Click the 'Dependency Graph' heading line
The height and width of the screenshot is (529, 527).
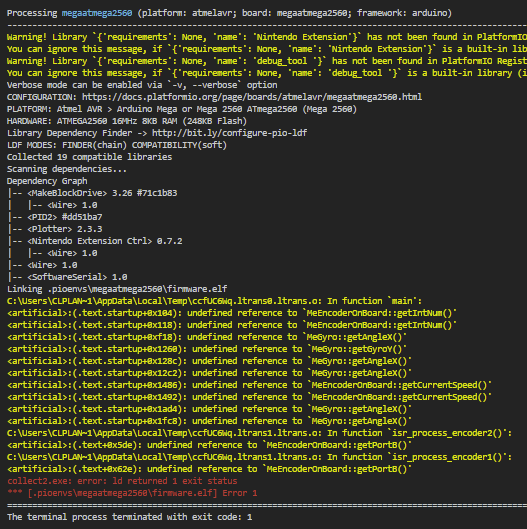click(x=47, y=181)
